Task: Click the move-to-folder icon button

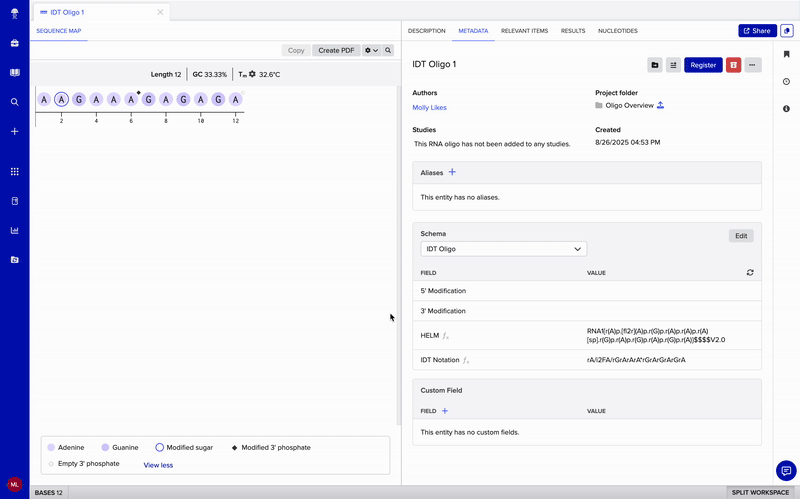Action: coord(655,65)
